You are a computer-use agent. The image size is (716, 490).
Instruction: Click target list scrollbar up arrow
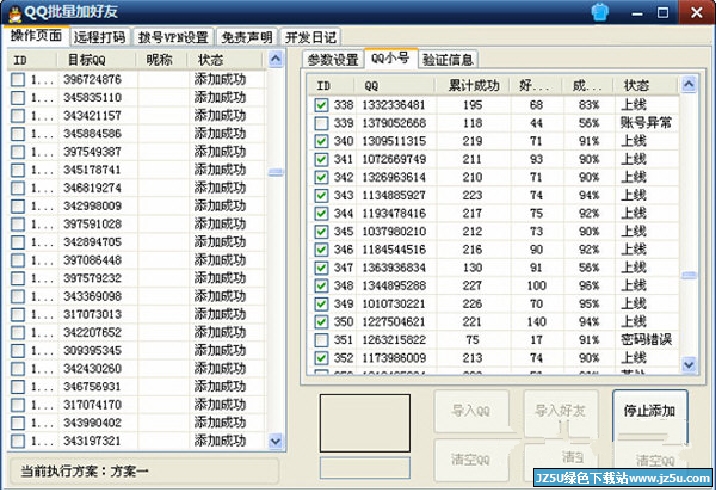[275, 59]
